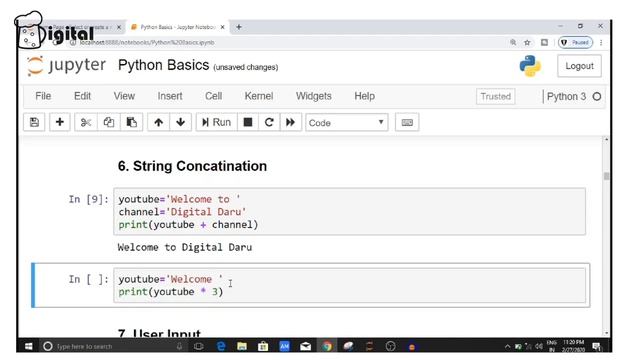
Task: Click the Jupyter logo
Action: point(67,65)
